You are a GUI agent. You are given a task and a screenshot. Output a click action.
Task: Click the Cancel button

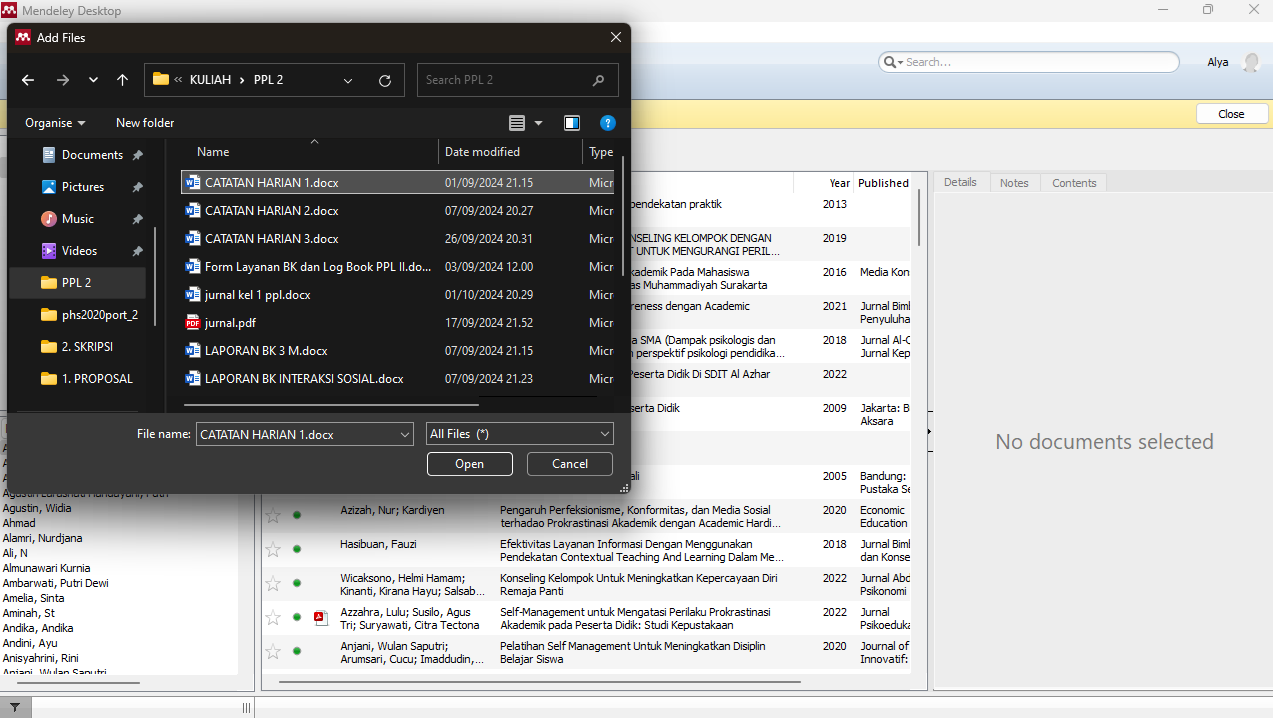click(x=570, y=464)
